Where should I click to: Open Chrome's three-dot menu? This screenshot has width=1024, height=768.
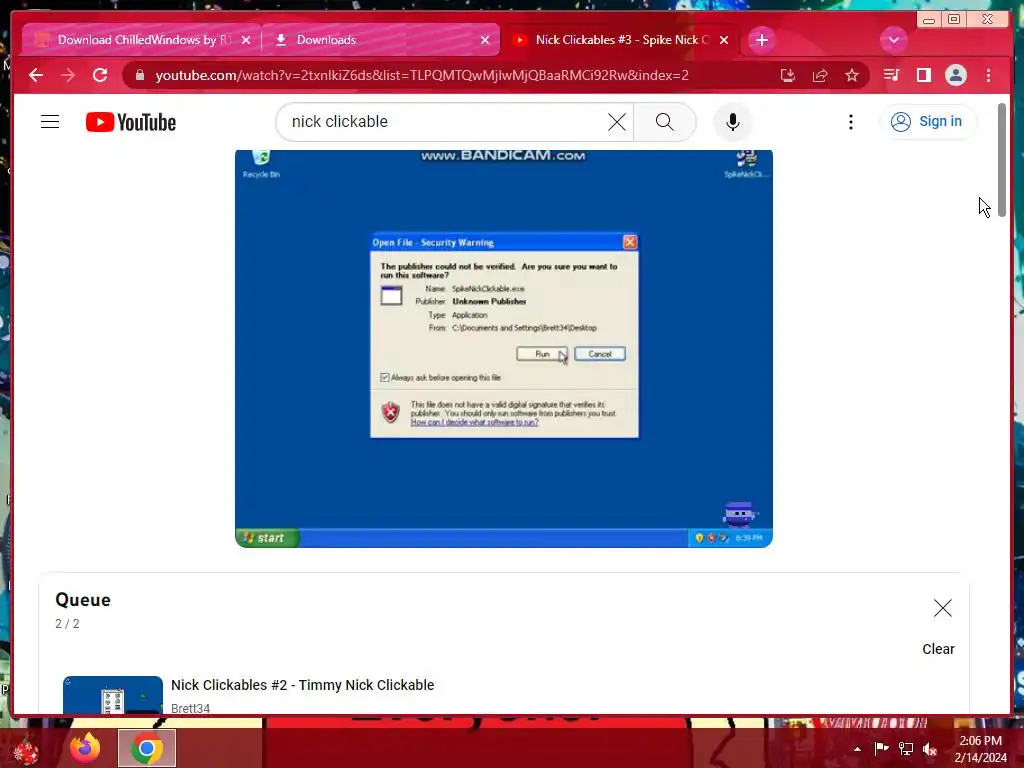pyautogui.click(x=988, y=75)
